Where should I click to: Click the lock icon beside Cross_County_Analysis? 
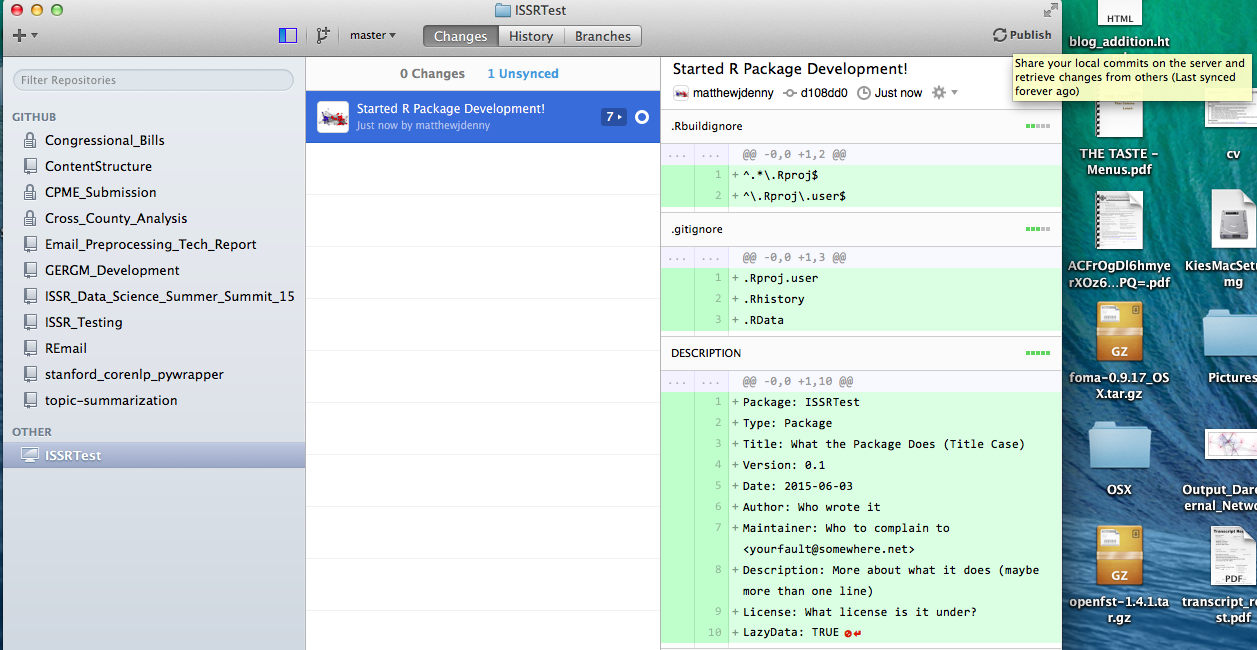click(30, 219)
